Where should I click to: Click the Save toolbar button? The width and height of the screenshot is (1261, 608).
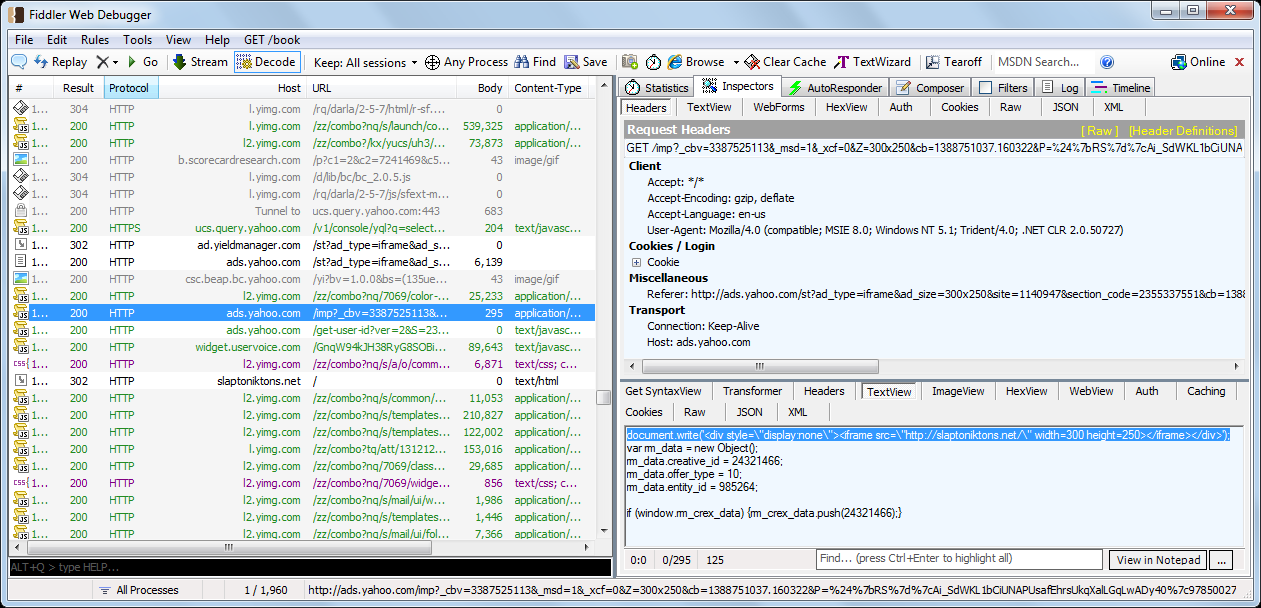pyautogui.click(x=586, y=62)
